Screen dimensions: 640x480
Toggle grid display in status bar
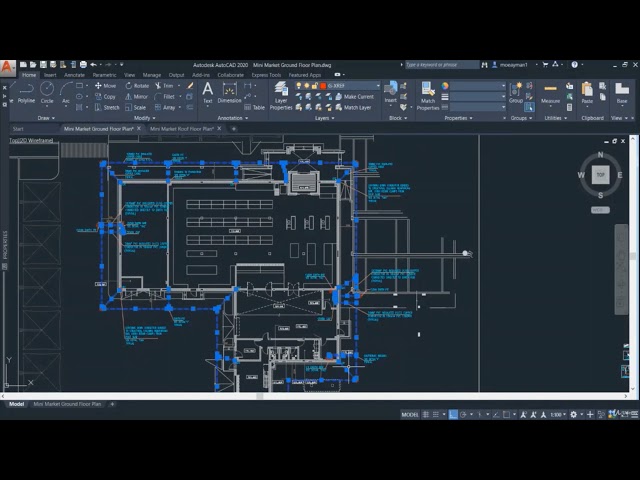(426, 414)
